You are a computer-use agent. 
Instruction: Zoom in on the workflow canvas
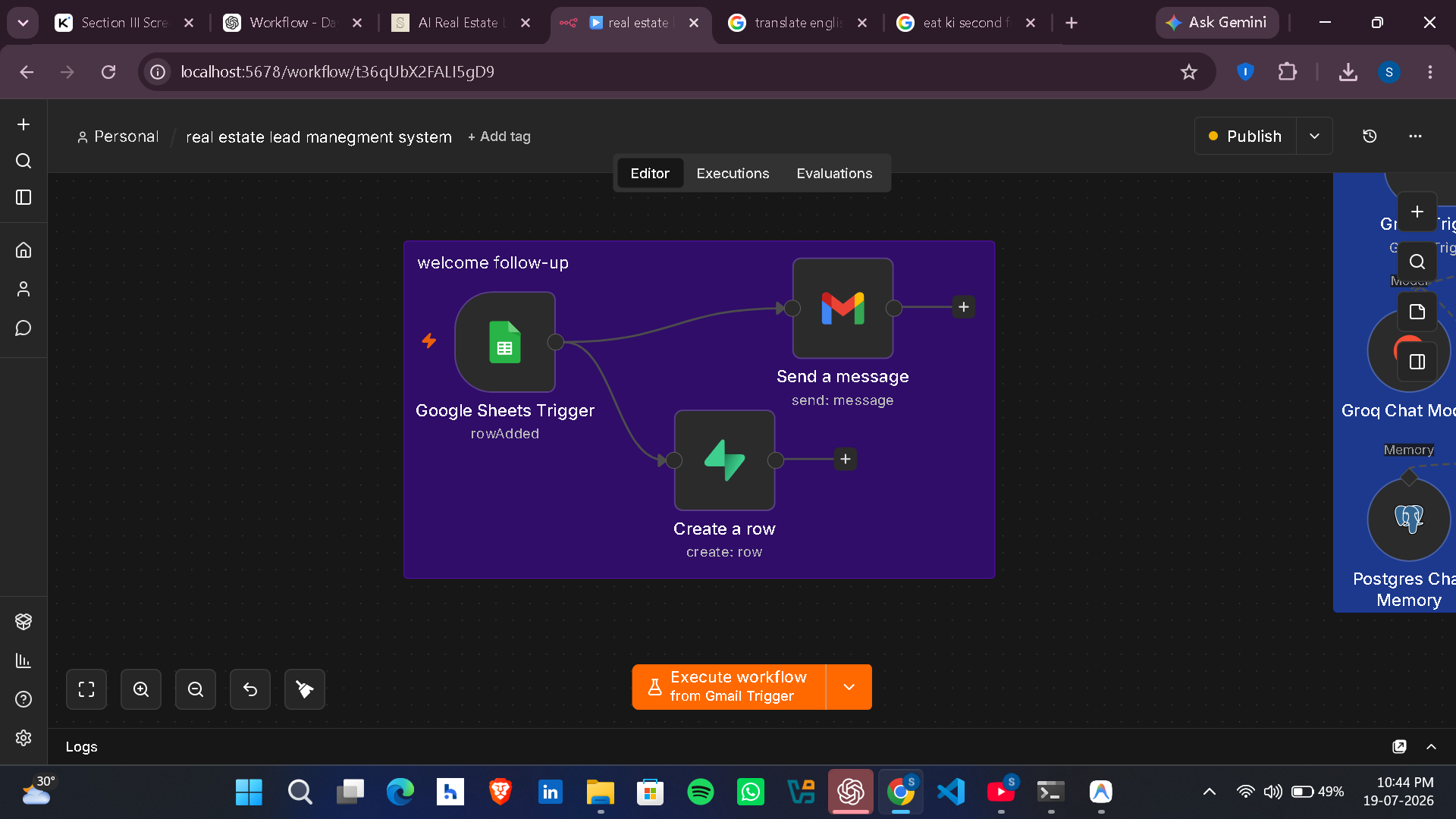click(141, 689)
